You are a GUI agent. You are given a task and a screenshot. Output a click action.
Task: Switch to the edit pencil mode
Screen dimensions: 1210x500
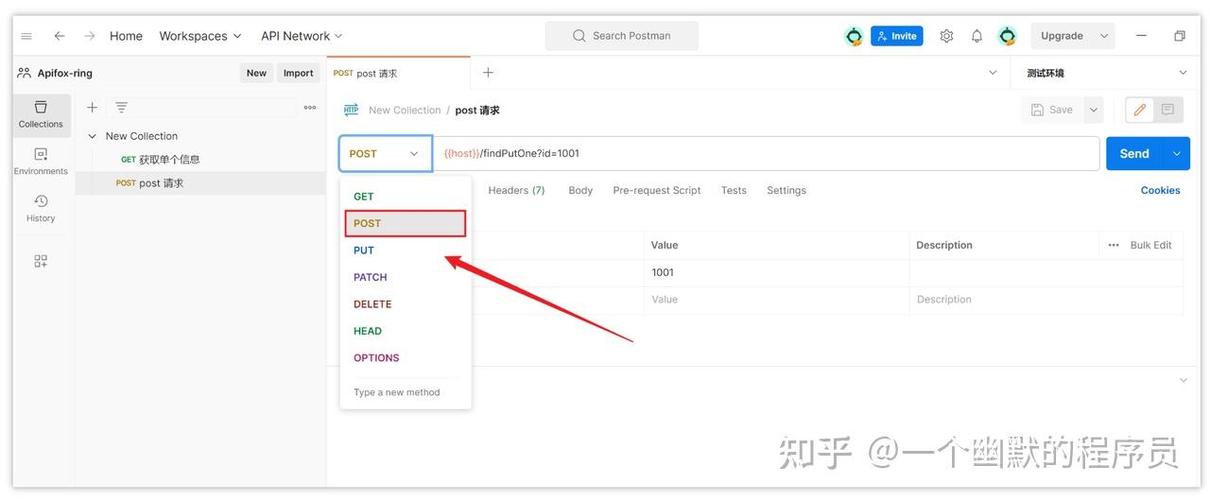[x=1139, y=110]
